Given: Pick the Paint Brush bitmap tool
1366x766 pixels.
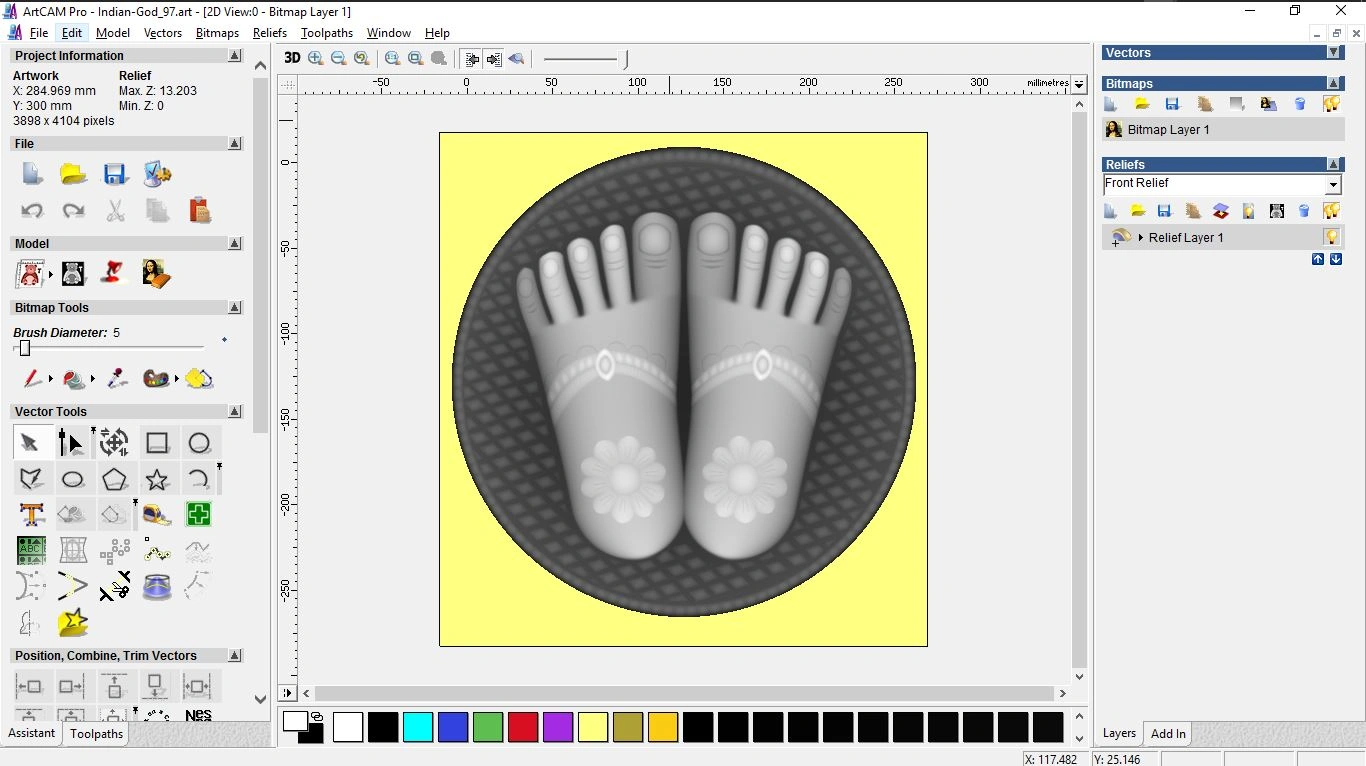Looking at the screenshot, I should (x=31, y=379).
